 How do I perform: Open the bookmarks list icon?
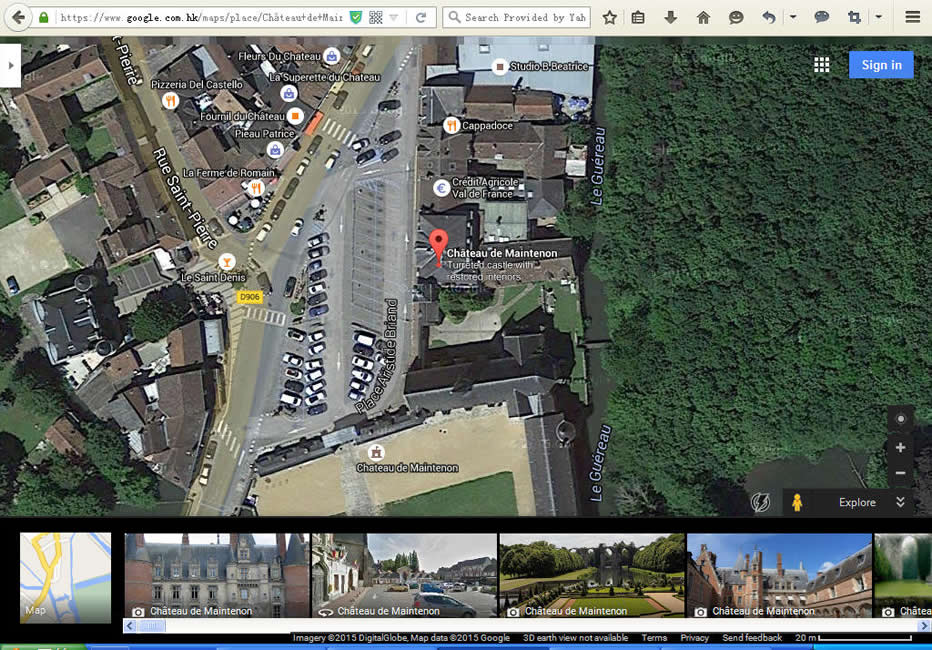pyautogui.click(x=638, y=18)
